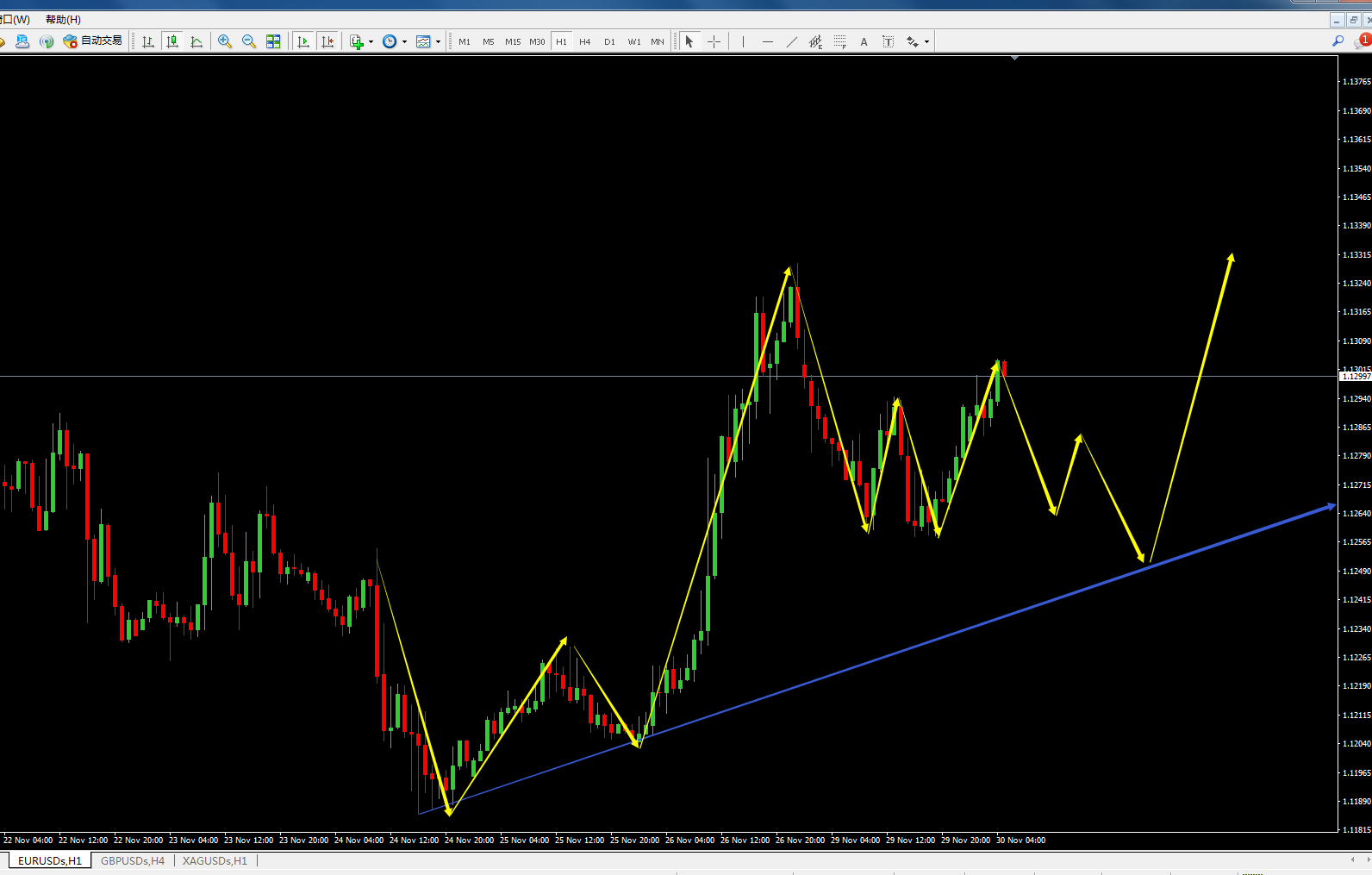Select the equidistant channel tool

point(815,41)
